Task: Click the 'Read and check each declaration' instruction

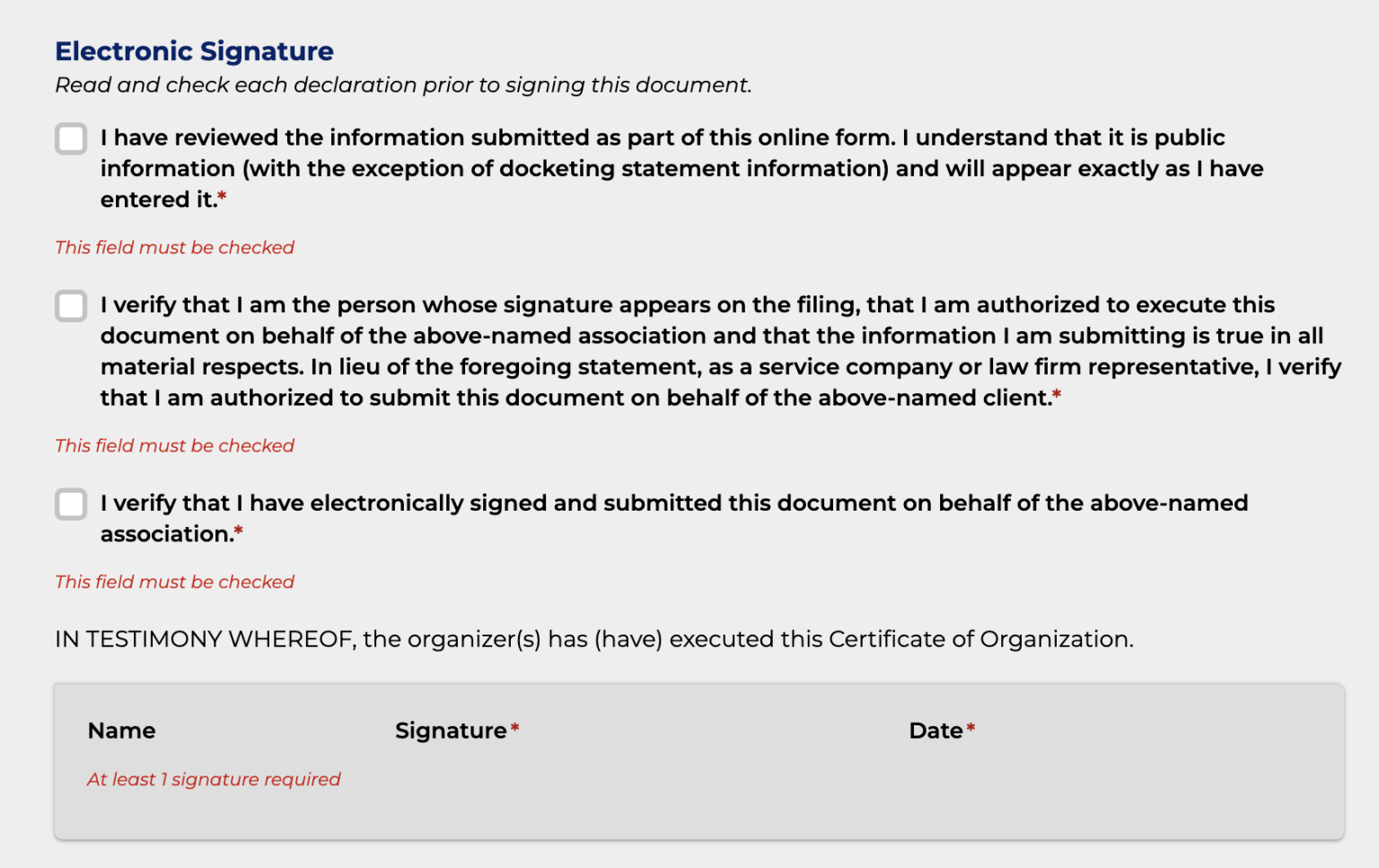Action: pos(403,85)
